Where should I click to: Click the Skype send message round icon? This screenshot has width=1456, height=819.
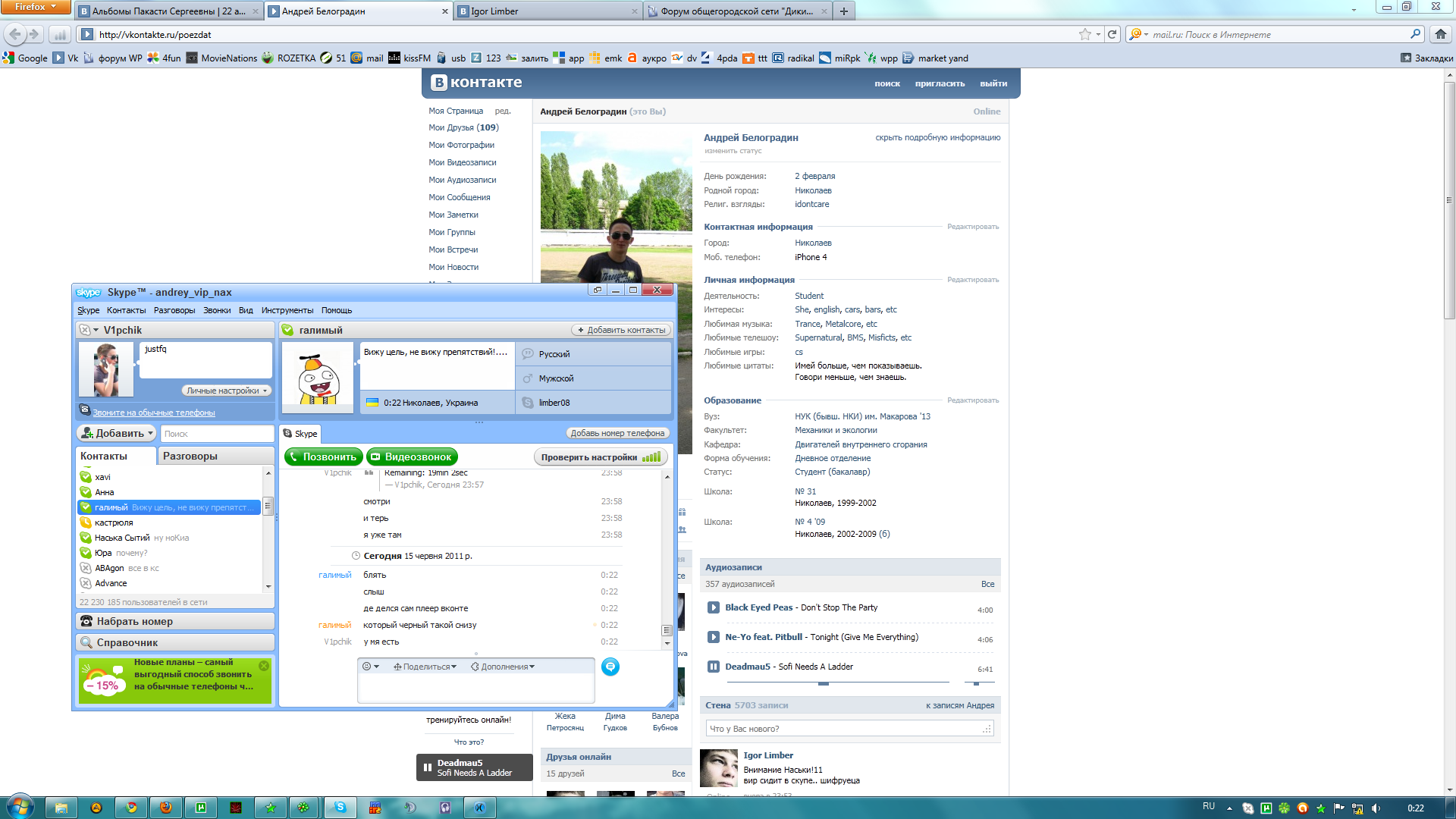610,667
